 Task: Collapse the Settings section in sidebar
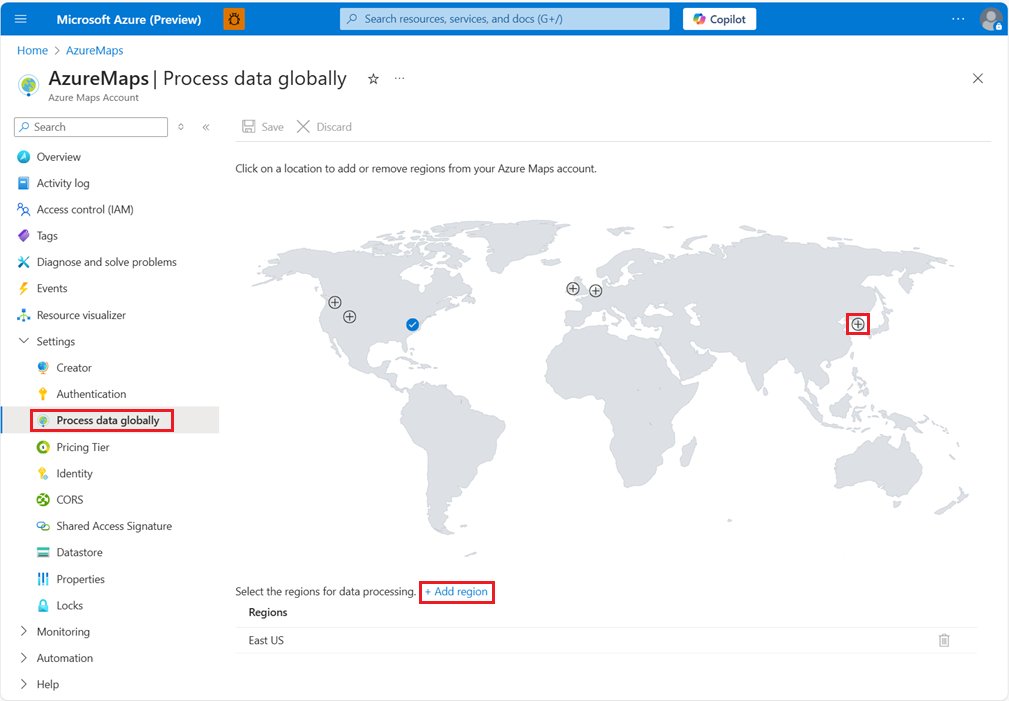(24, 341)
